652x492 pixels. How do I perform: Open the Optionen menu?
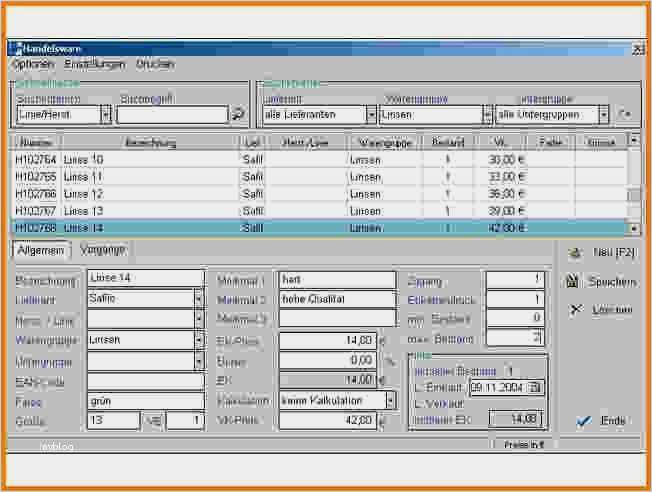33,64
